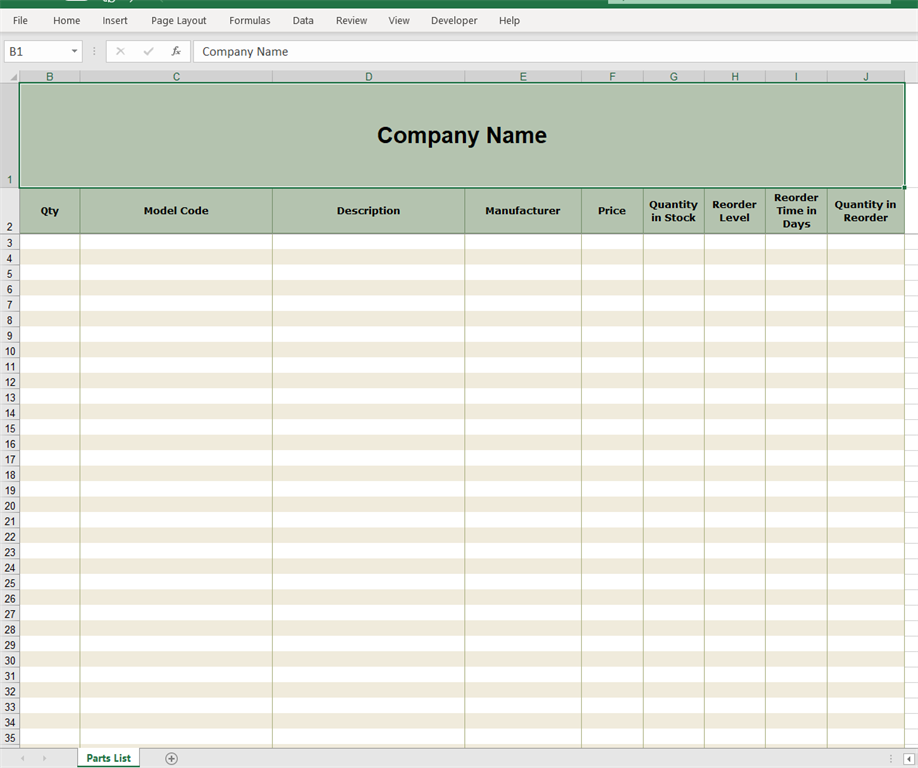The image size is (918, 768).
Task: Add a new sheet with plus icon
Action: click(x=171, y=759)
